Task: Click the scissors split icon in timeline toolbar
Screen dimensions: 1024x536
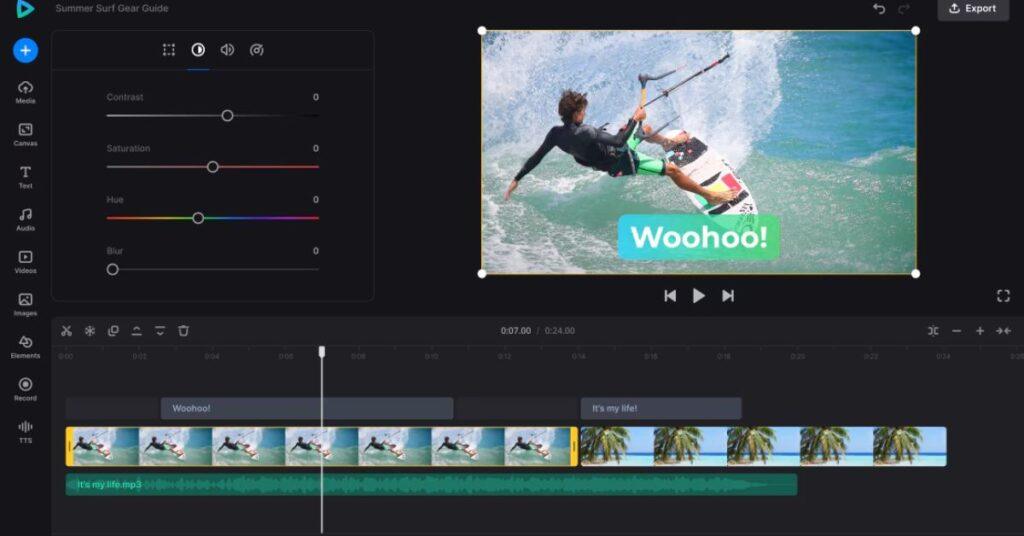Action: (x=66, y=331)
